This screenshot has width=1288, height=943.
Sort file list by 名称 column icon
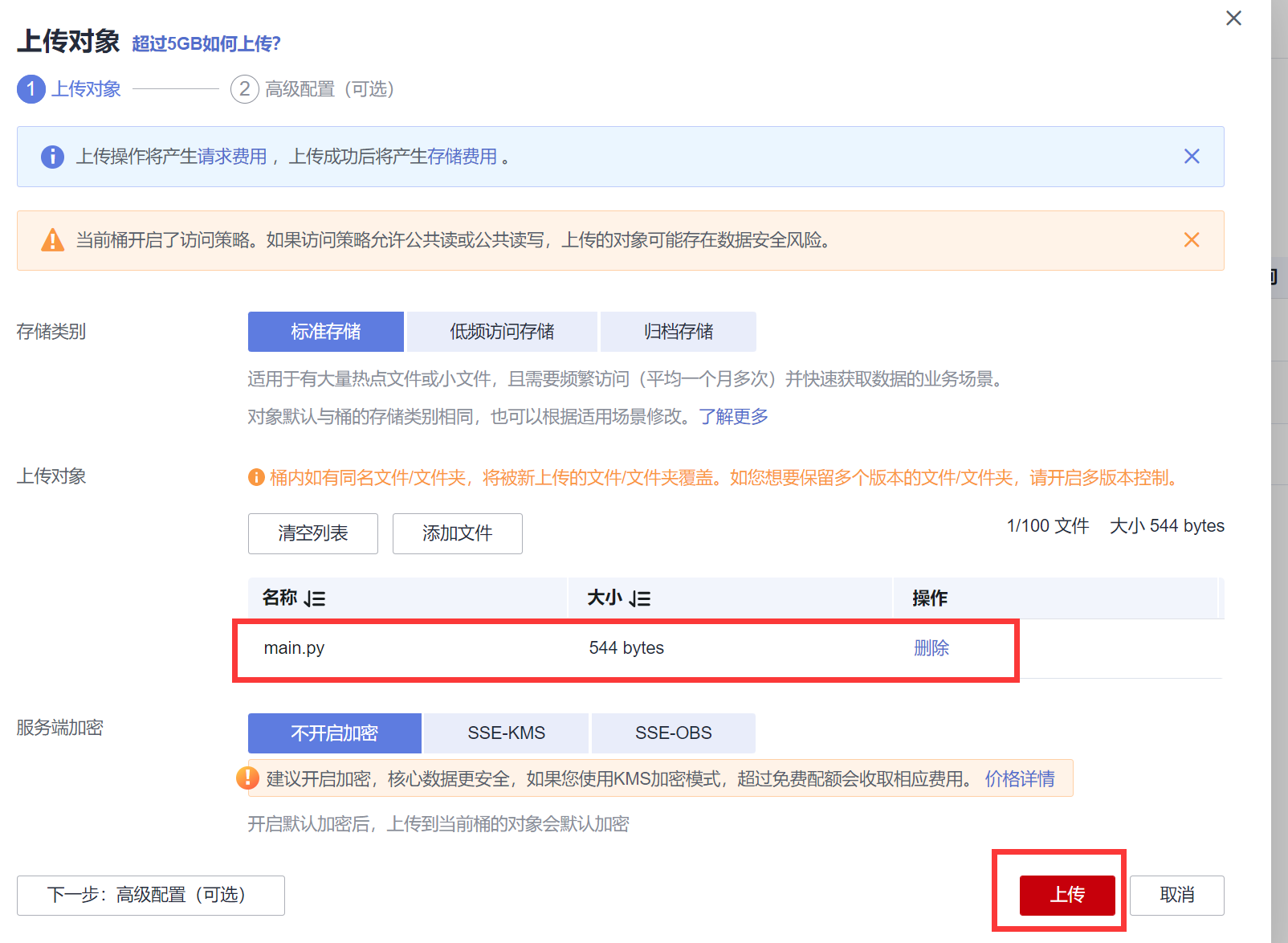[x=315, y=598]
